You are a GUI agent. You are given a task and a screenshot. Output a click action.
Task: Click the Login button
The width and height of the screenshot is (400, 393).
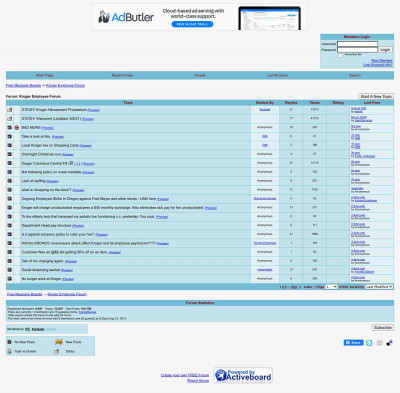coord(385,50)
